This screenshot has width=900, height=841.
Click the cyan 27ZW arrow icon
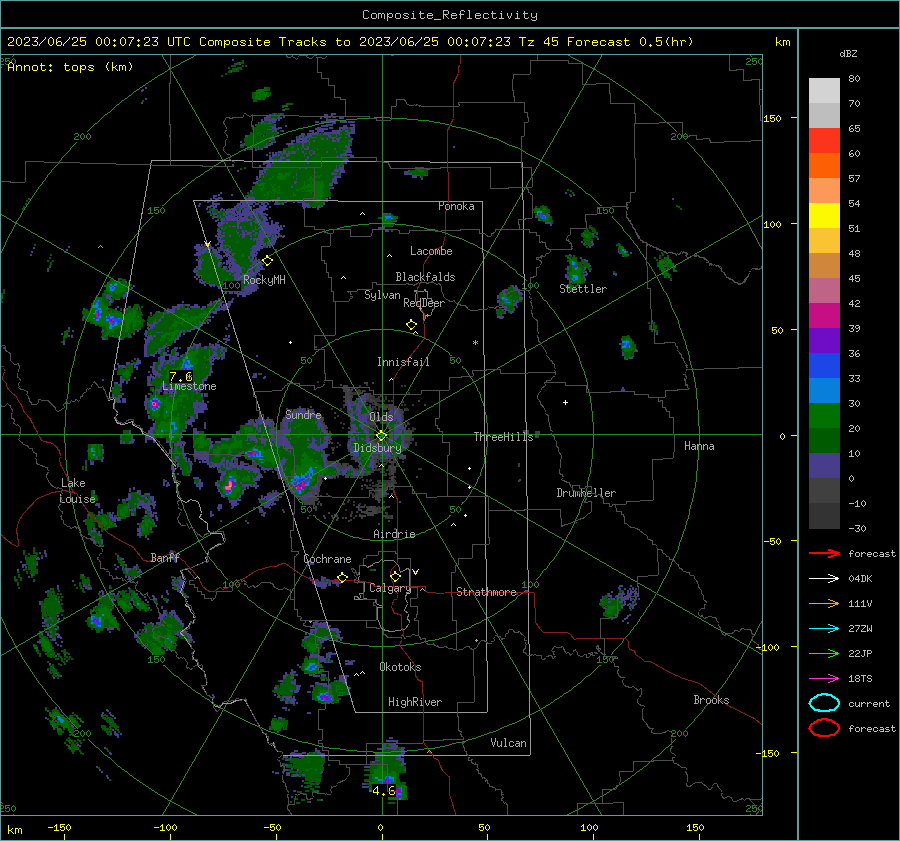pyautogui.click(x=824, y=629)
